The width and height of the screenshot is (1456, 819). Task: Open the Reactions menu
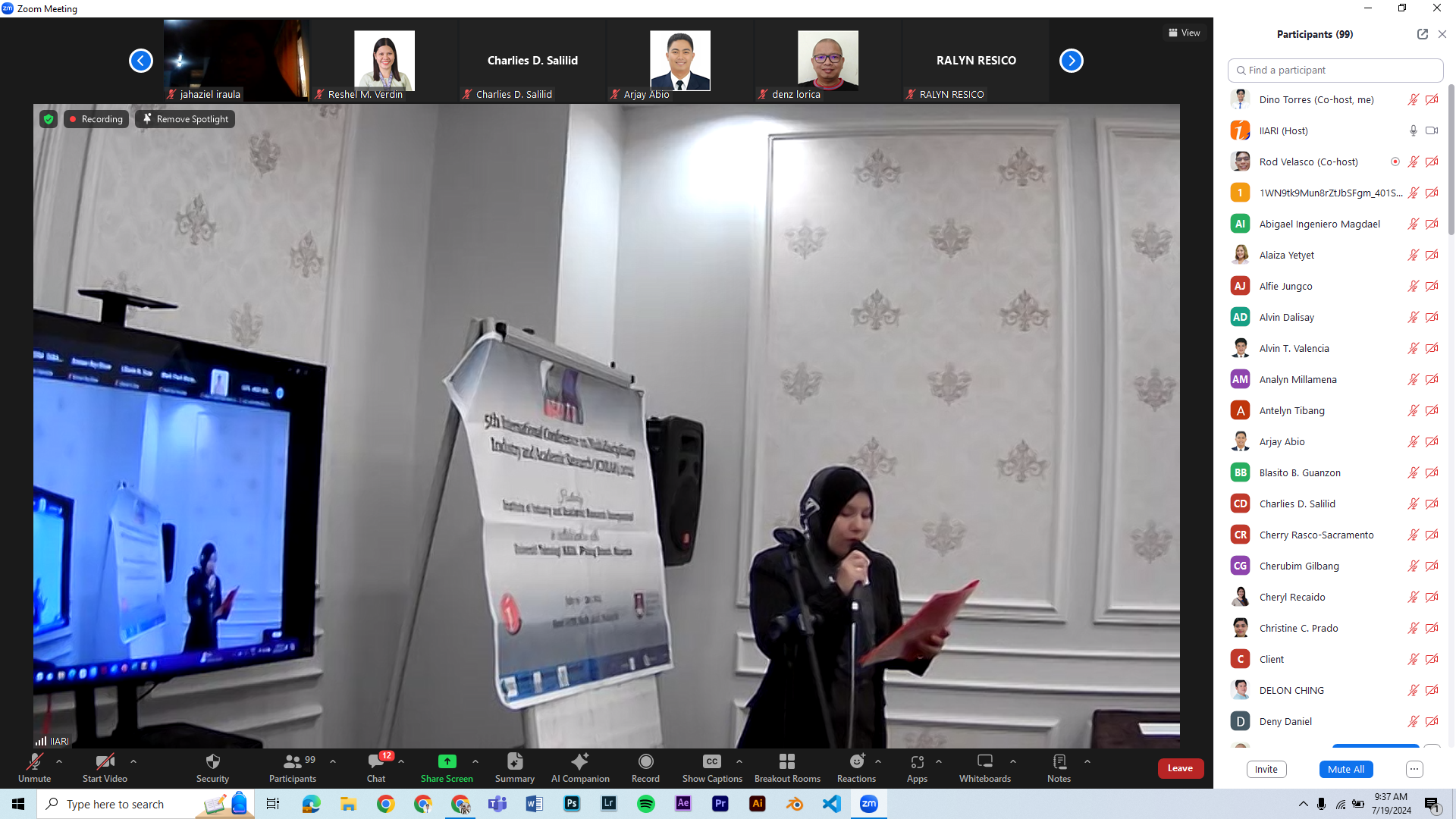pyautogui.click(x=857, y=761)
